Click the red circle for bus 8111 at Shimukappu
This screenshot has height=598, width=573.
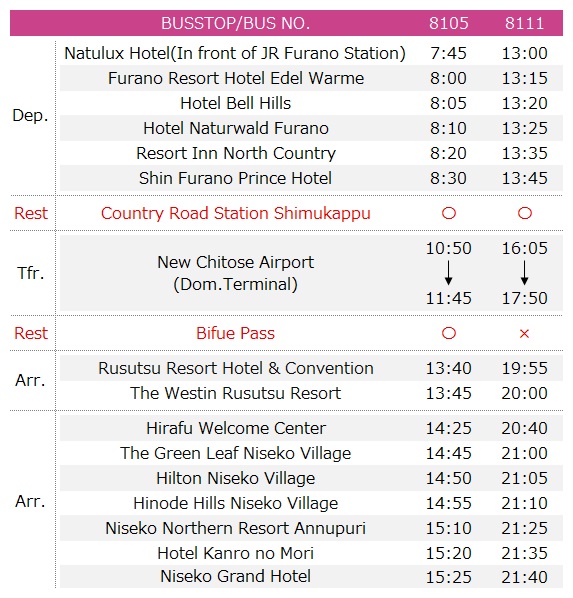pos(525,213)
